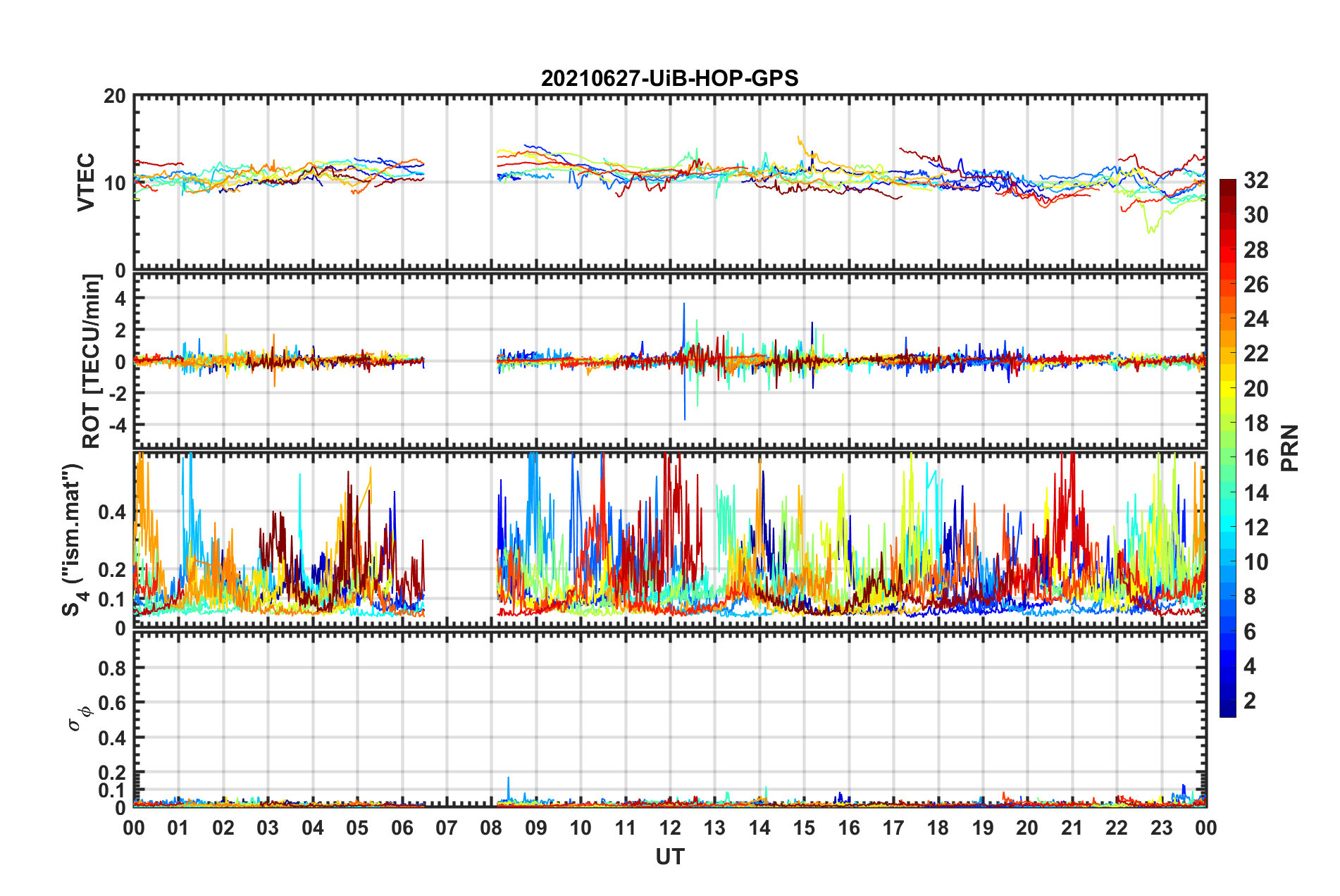Select the "16" tick on PRN colorbar

(x=1255, y=458)
